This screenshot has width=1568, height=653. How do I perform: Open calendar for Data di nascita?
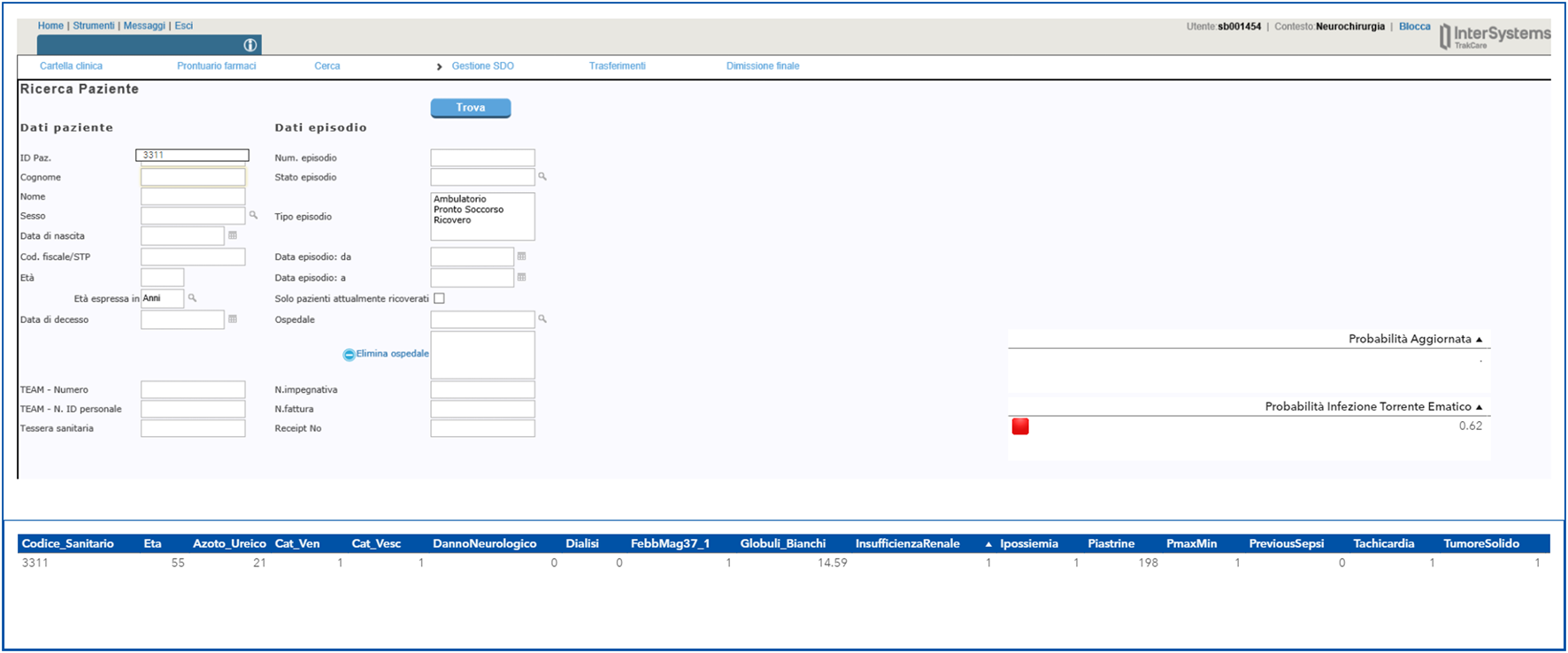pos(233,235)
